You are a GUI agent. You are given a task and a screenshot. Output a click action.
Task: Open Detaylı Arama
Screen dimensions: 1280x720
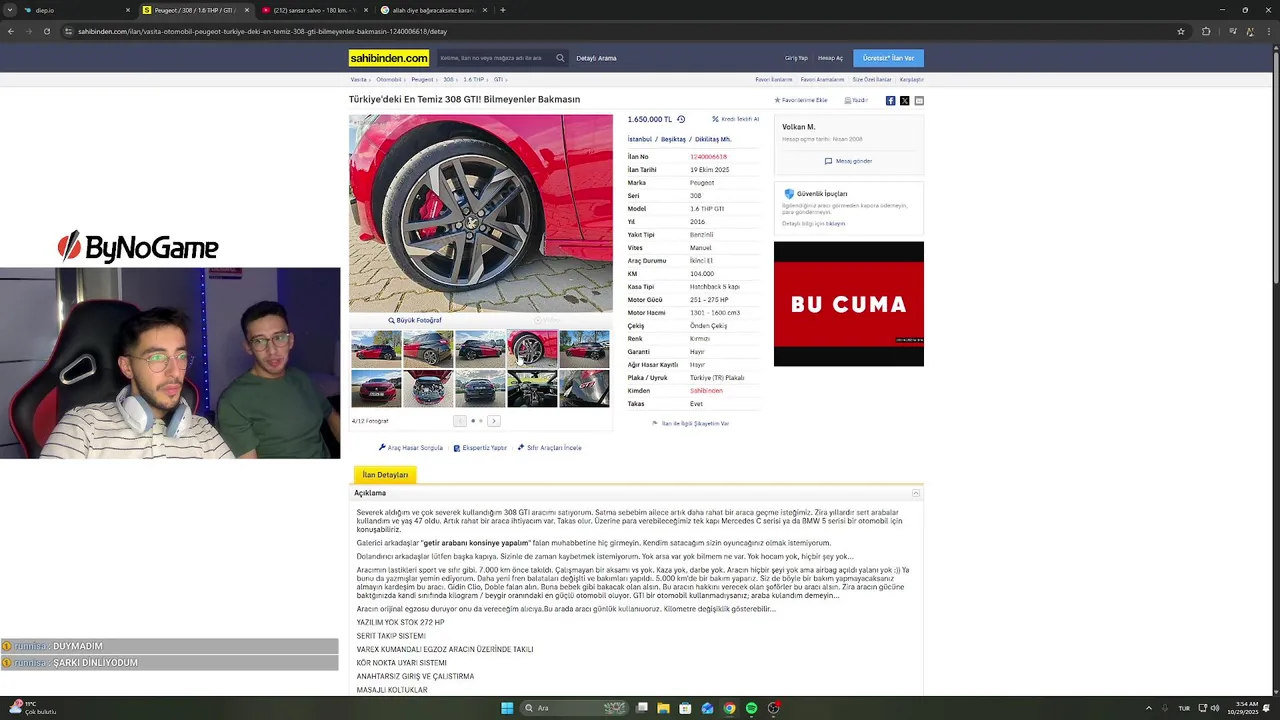click(x=596, y=58)
